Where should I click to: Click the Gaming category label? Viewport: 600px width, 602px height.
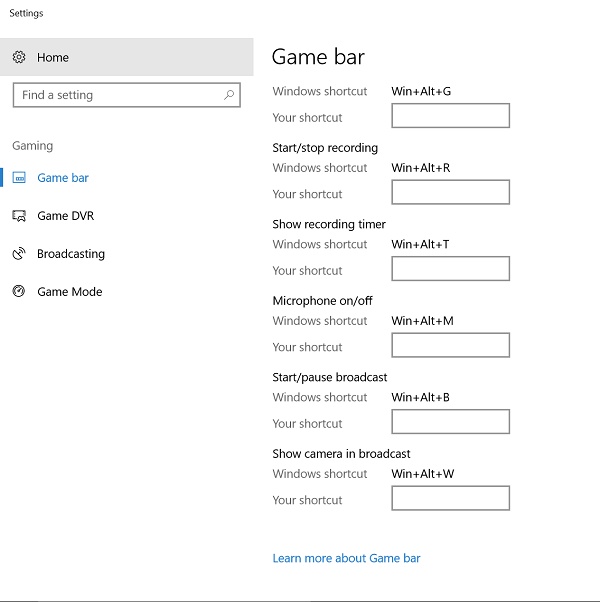point(33,146)
